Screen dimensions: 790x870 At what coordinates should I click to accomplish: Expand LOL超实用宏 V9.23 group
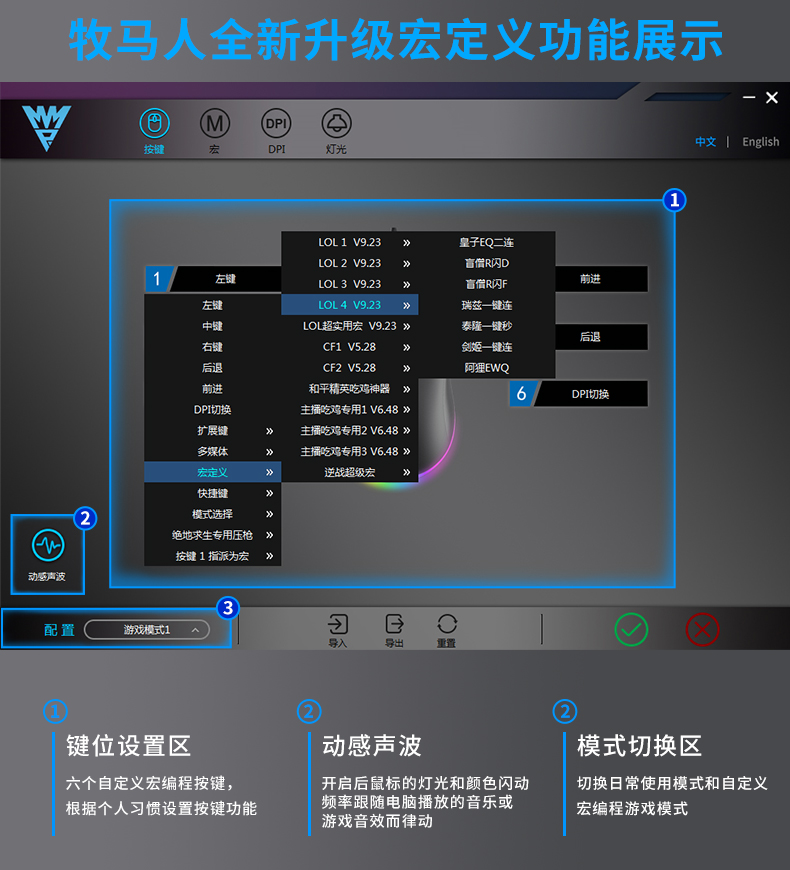click(x=350, y=326)
